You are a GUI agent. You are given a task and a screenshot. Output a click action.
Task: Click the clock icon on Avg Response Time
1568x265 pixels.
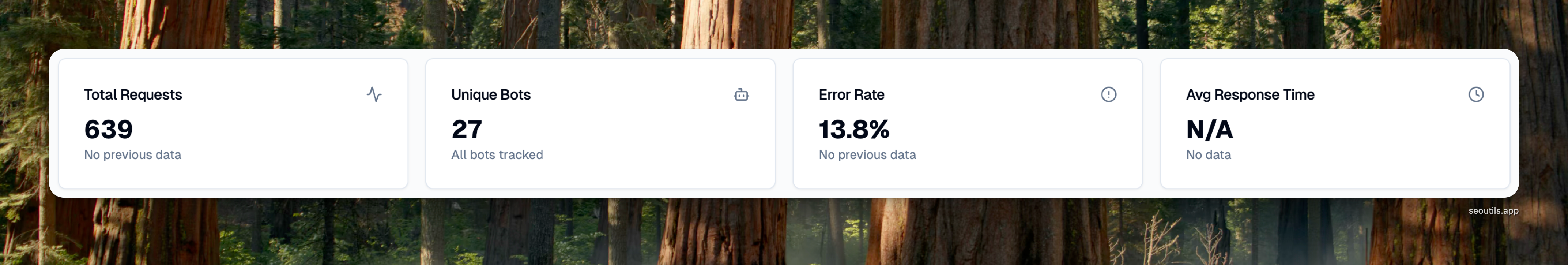click(1475, 94)
